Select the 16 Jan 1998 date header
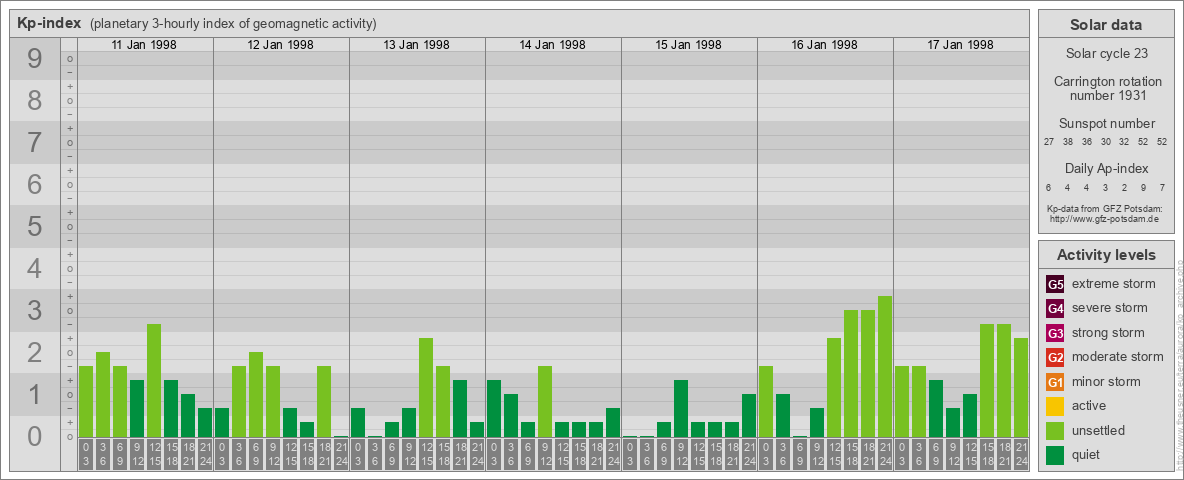 (824, 45)
